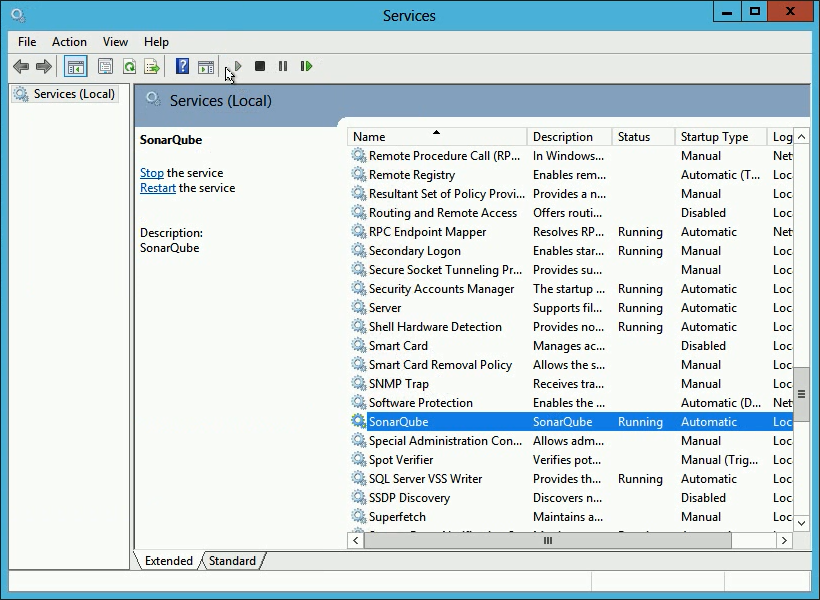
Task: Open the Help menu
Action: [156, 42]
